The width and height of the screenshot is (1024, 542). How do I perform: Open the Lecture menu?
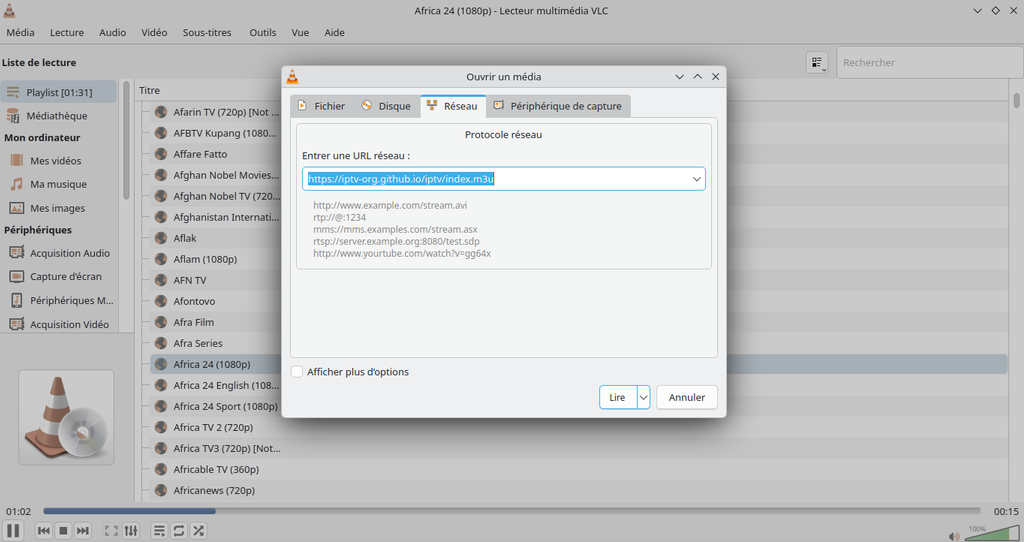click(67, 32)
